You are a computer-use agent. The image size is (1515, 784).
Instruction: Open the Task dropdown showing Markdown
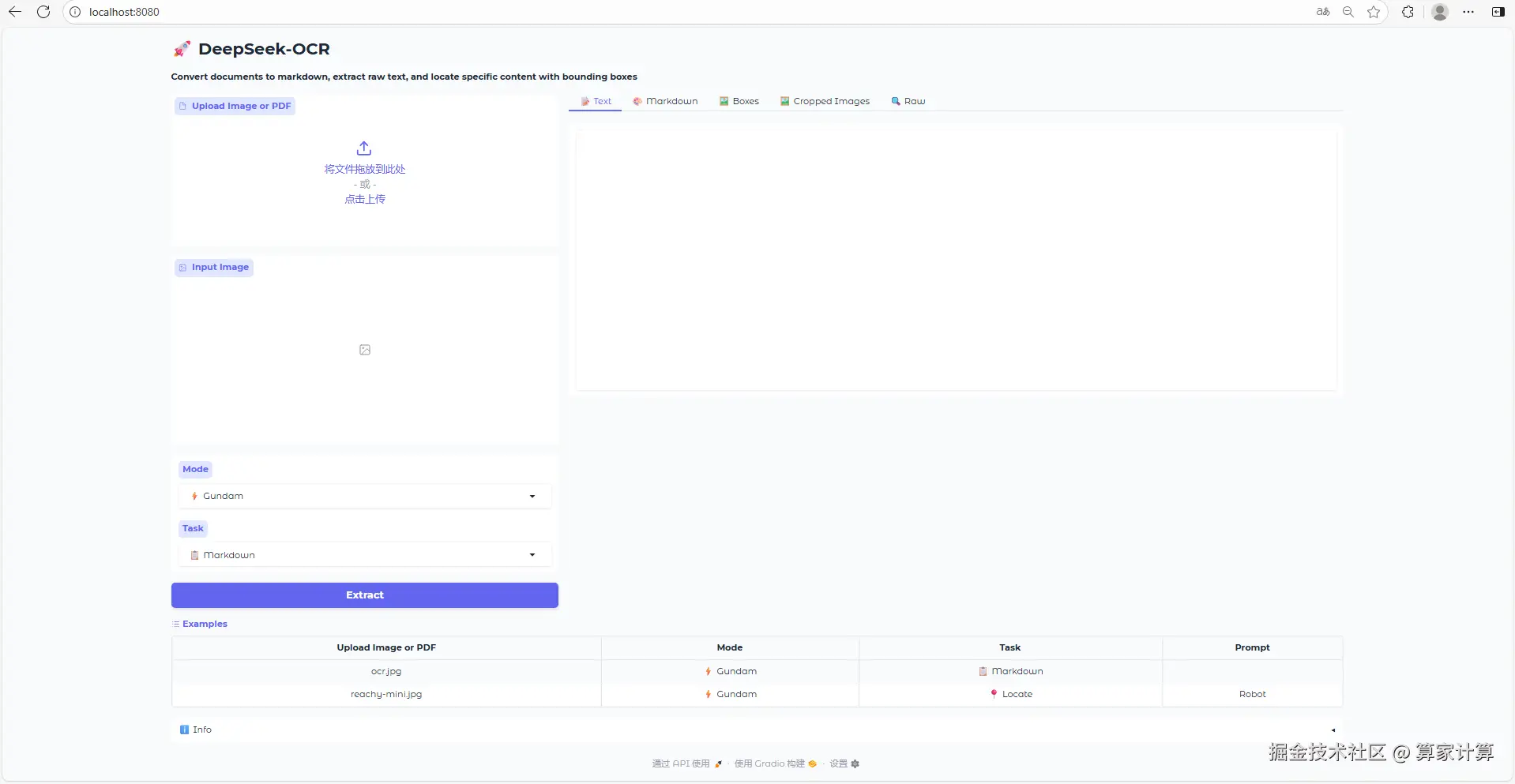(365, 555)
